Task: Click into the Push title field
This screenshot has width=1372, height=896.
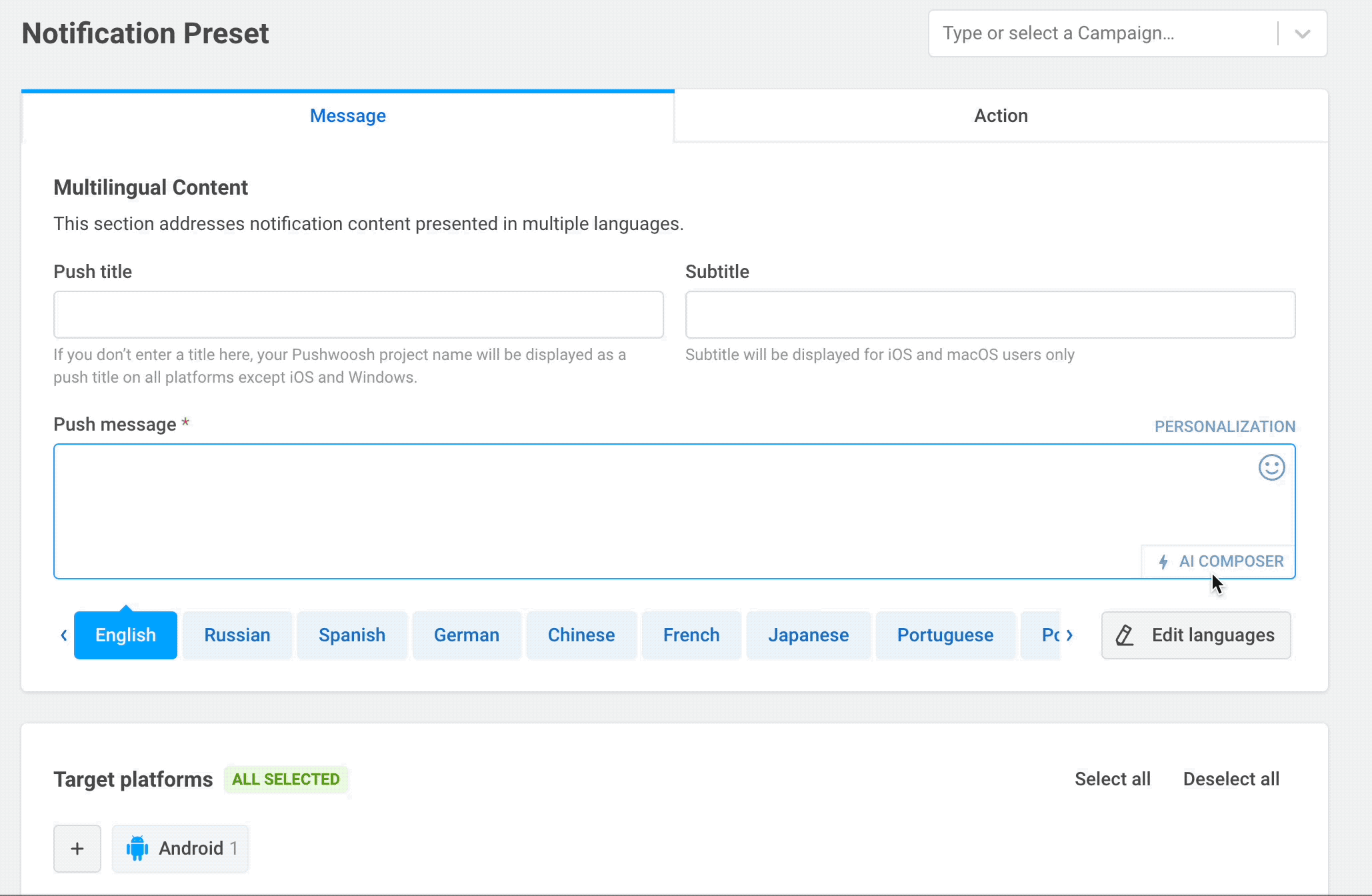Action: click(x=358, y=315)
